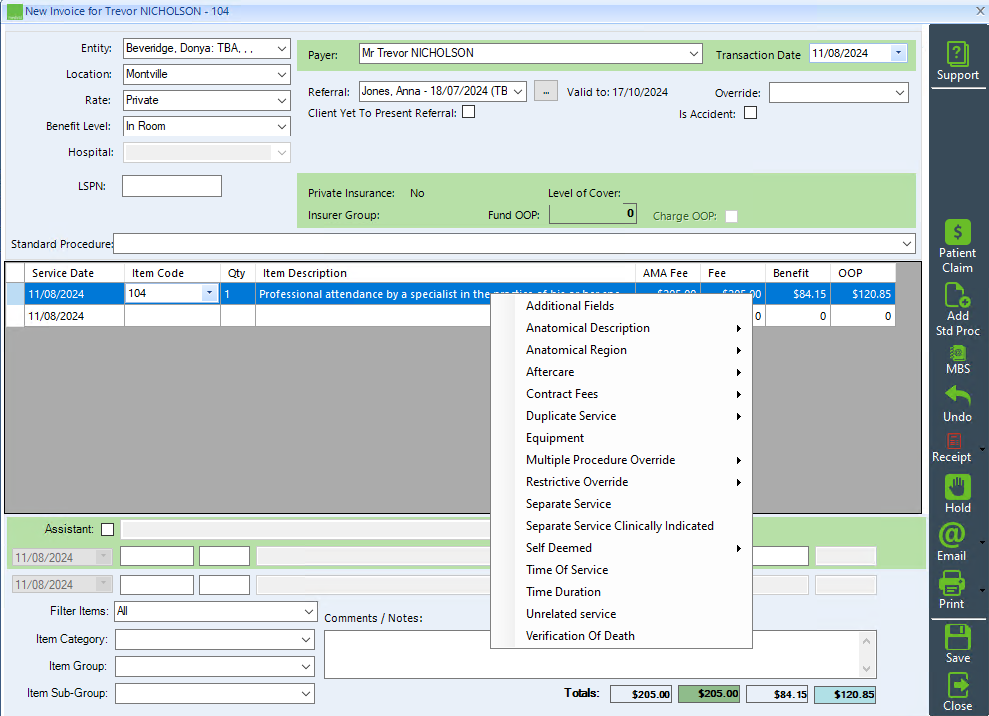Click the Benefit cell showing $84.15
Image resolution: width=989 pixels, height=716 pixels.
coord(798,294)
